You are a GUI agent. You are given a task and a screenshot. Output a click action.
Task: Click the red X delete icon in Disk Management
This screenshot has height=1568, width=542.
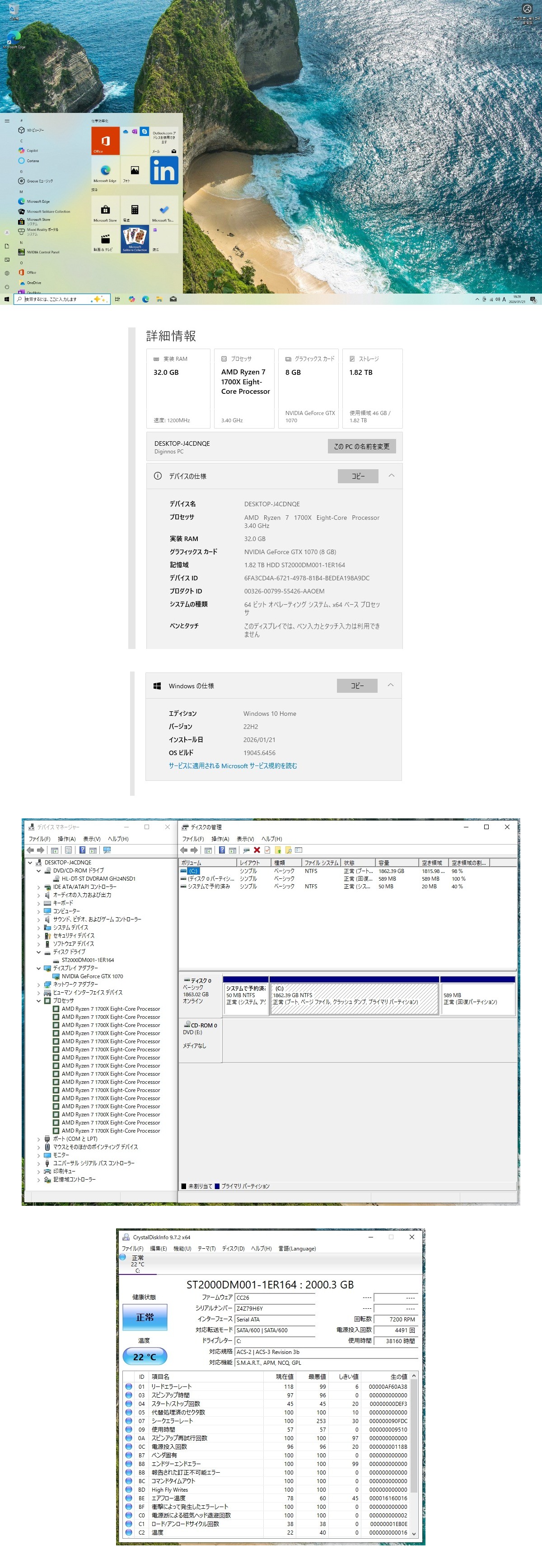click(x=257, y=850)
